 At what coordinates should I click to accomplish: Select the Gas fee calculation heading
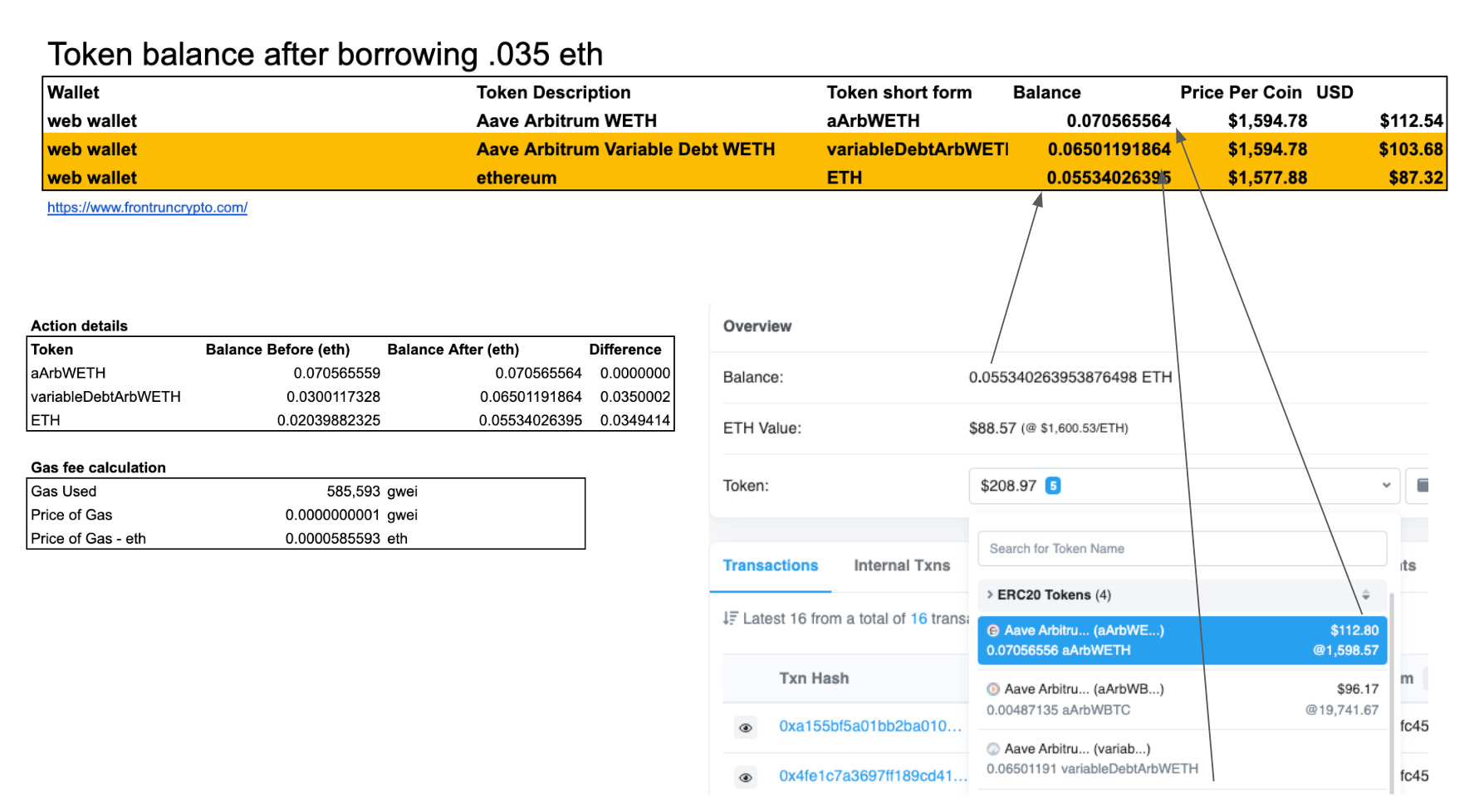pyautogui.click(x=98, y=467)
